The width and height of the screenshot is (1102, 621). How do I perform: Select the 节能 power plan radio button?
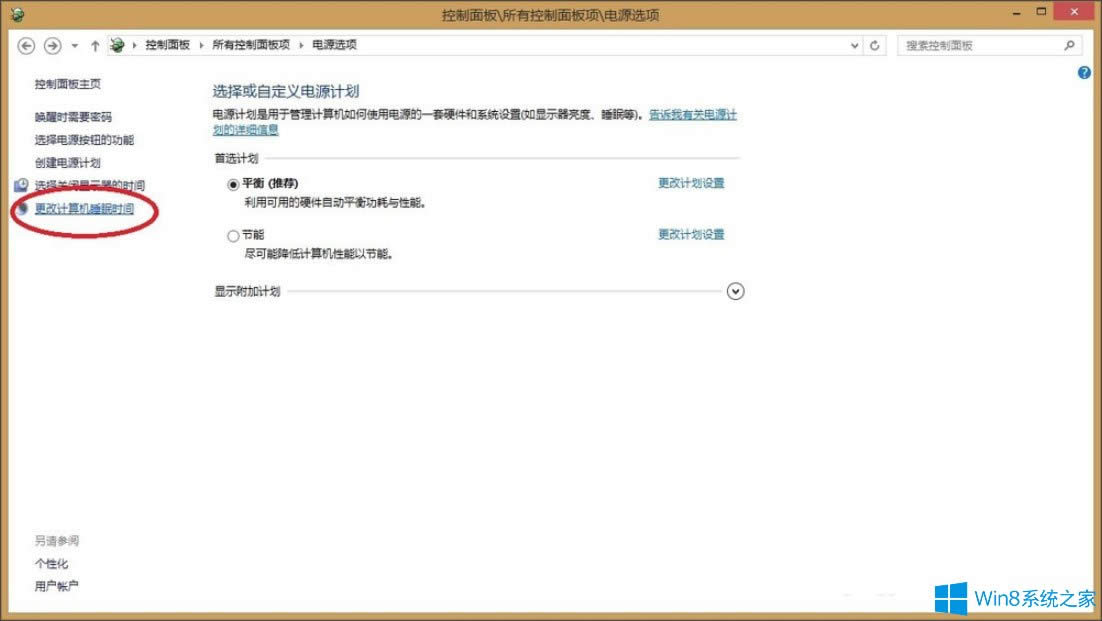point(232,235)
